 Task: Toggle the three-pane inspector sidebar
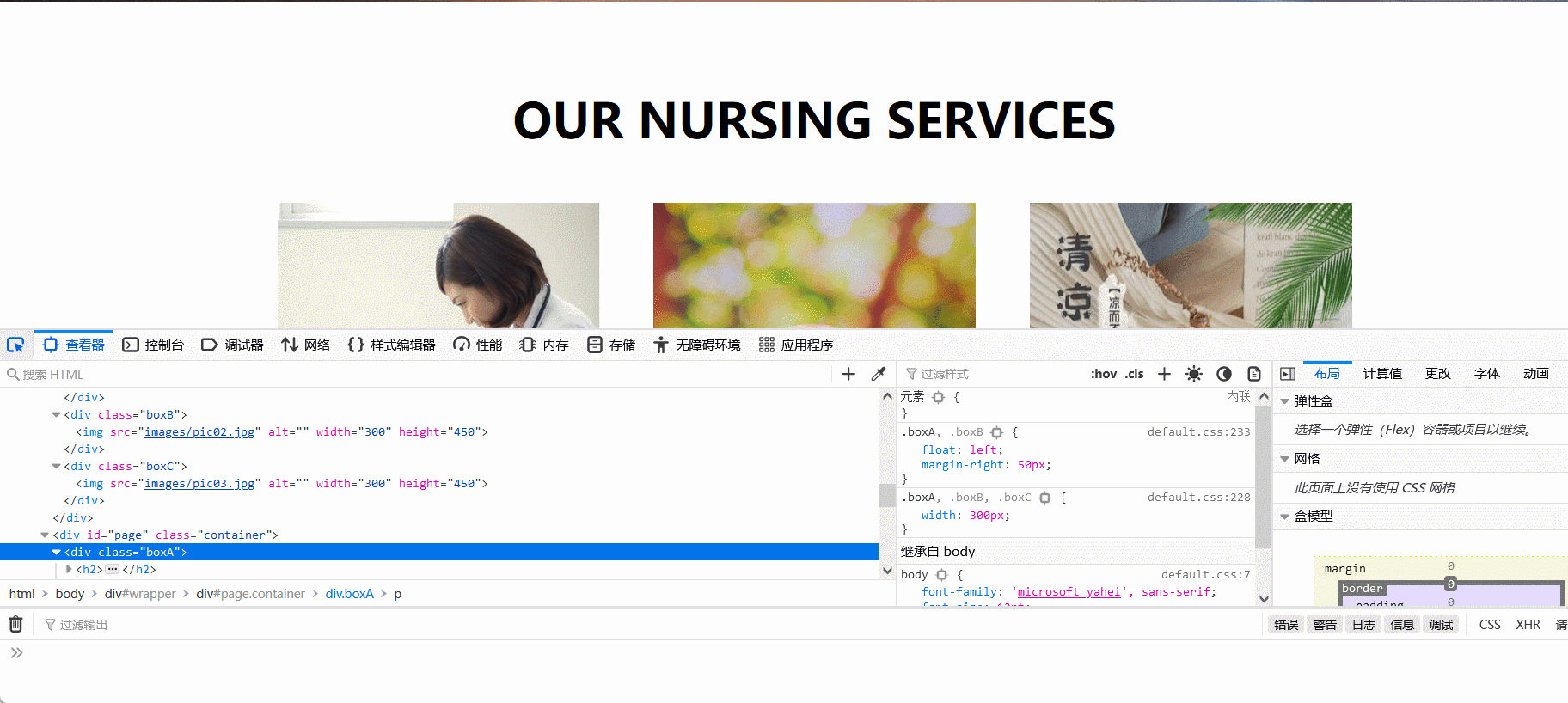[x=1288, y=374]
